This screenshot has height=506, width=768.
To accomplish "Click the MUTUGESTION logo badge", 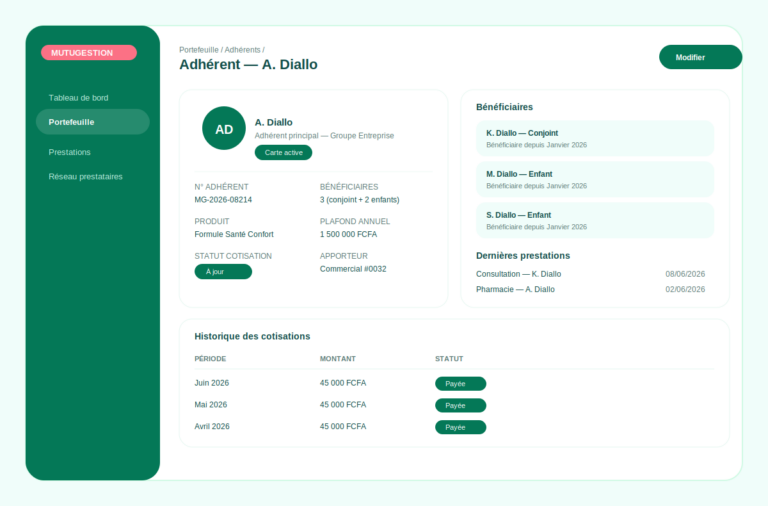I will click(89, 52).
